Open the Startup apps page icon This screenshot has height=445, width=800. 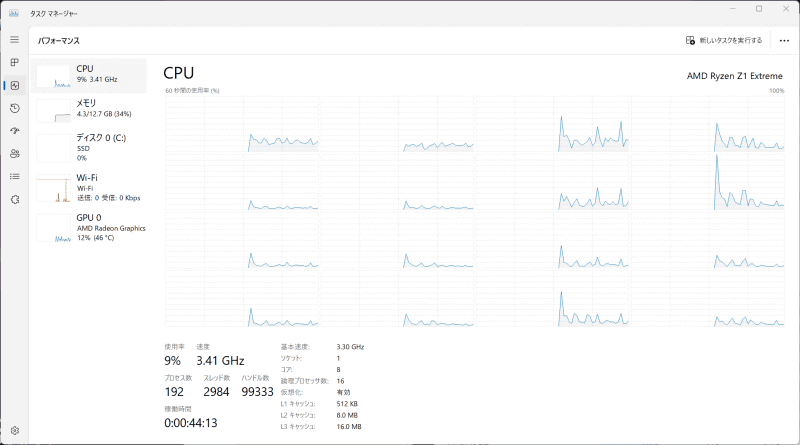click(x=15, y=131)
